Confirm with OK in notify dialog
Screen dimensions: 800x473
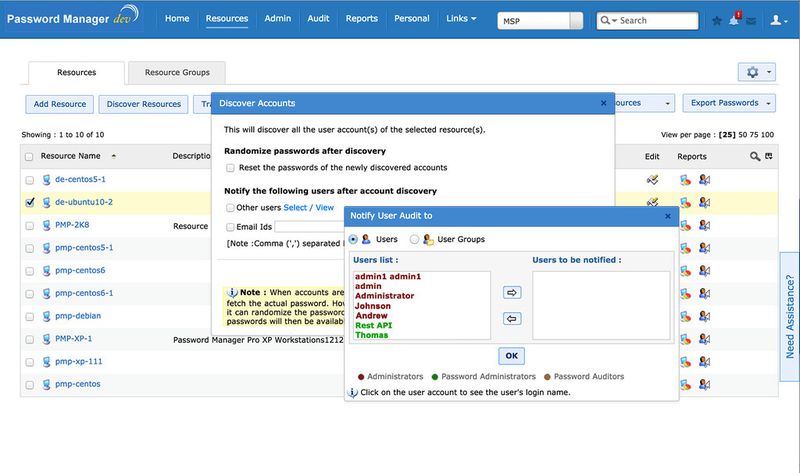tap(512, 356)
